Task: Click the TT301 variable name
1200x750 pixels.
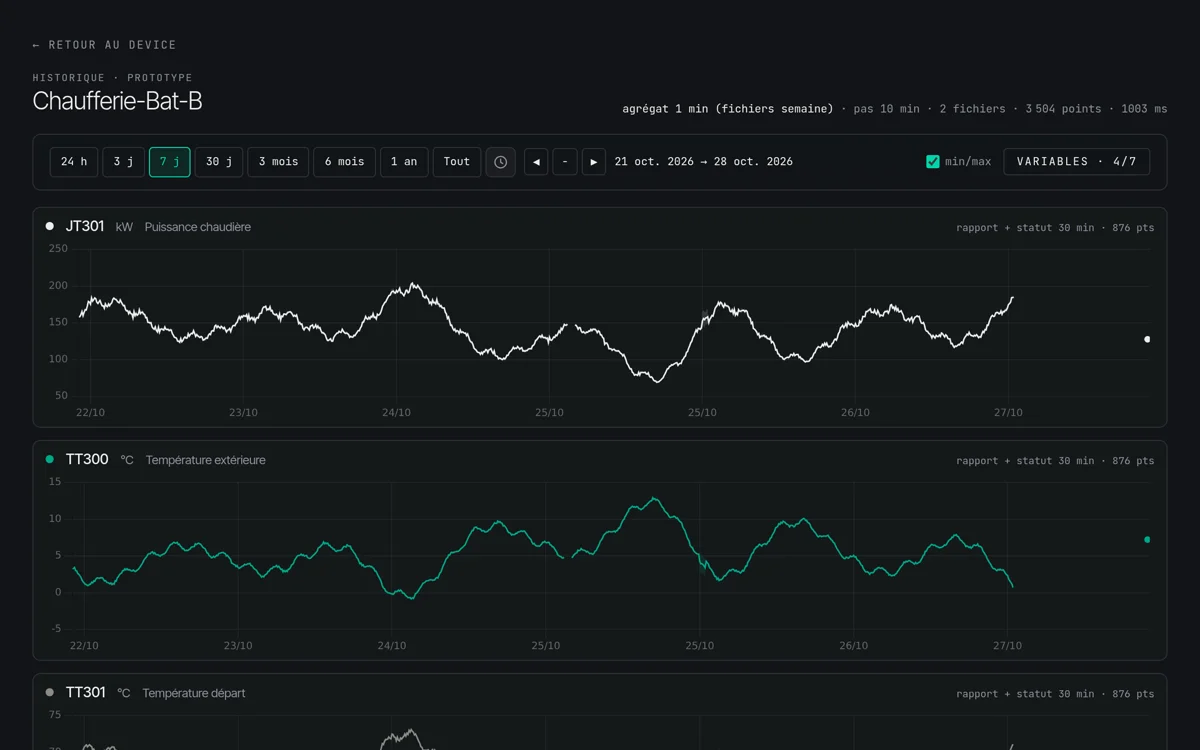Action: [86, 692]
